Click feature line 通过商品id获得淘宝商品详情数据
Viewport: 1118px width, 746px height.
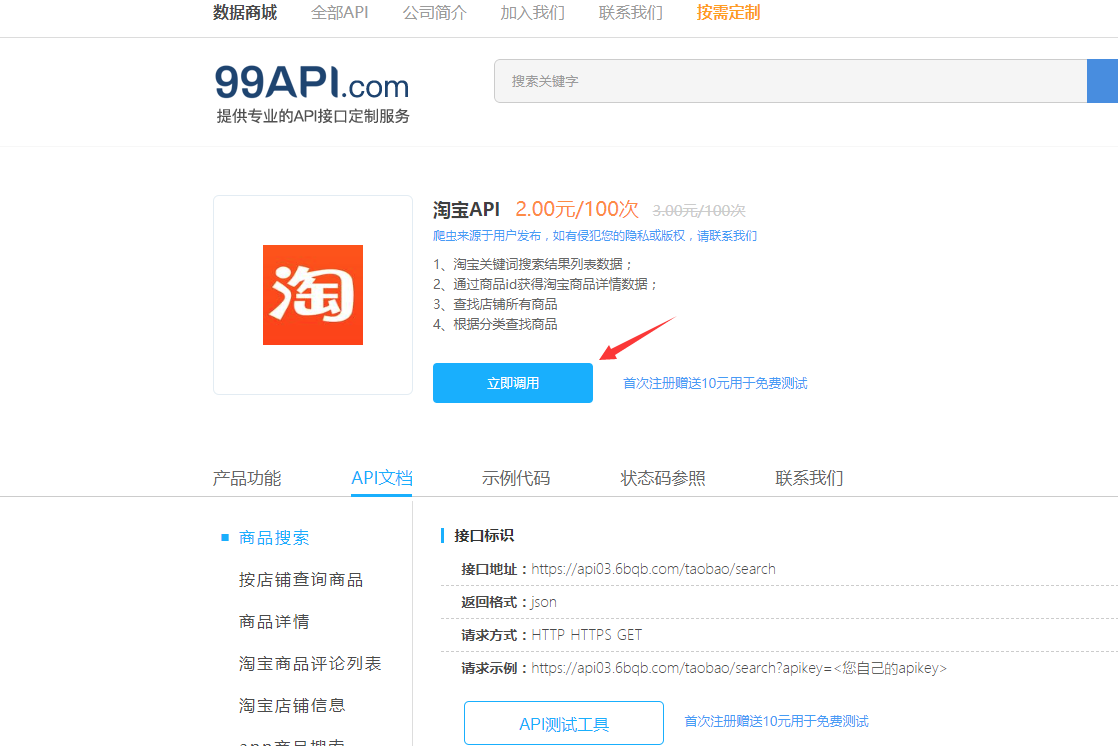tap(545, 285)
